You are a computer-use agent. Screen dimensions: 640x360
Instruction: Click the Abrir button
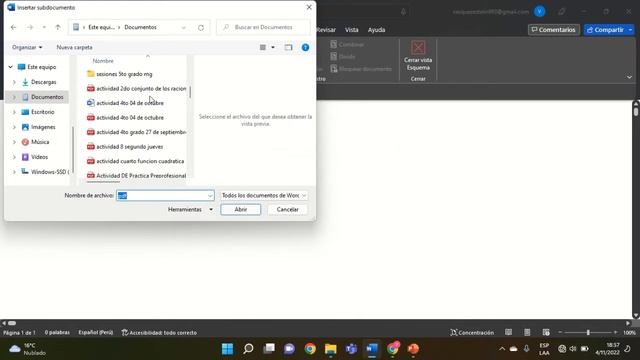coord(240,209)
